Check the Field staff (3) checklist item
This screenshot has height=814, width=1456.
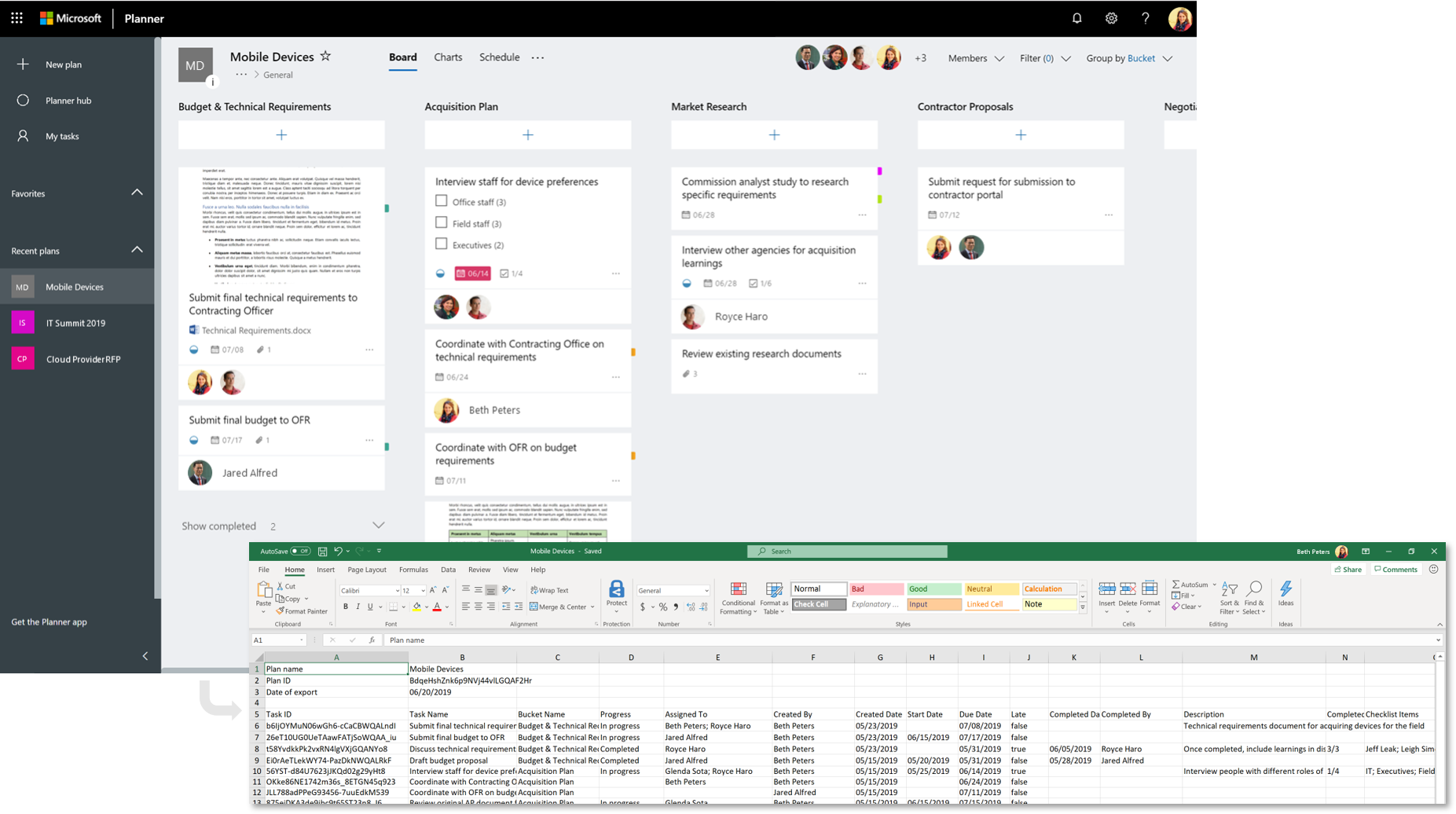coord(442,222)
